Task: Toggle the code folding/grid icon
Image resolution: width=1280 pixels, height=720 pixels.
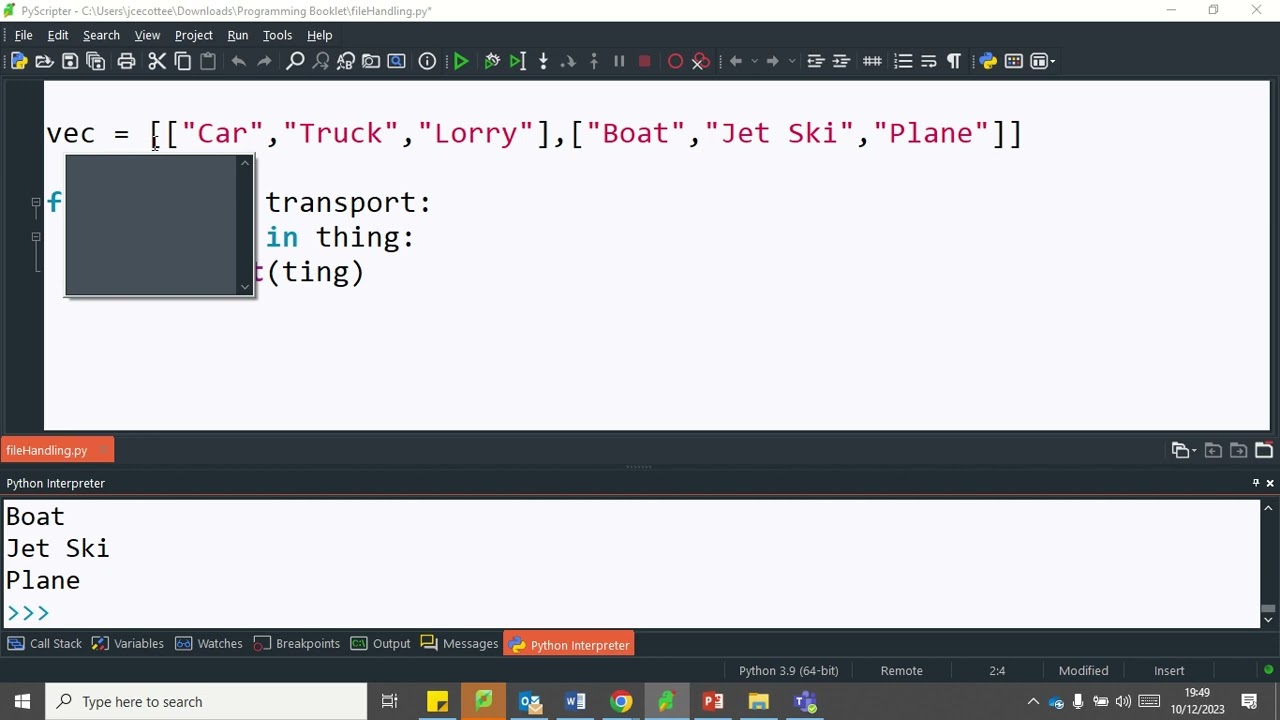Action: [x=872, y=61]
